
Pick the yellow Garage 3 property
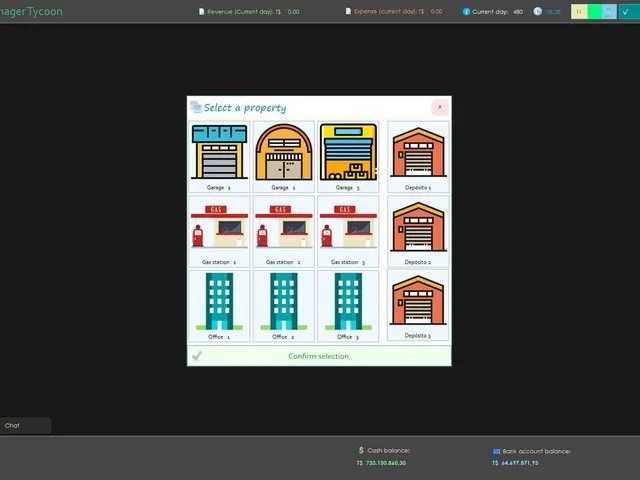pos(348,156)
